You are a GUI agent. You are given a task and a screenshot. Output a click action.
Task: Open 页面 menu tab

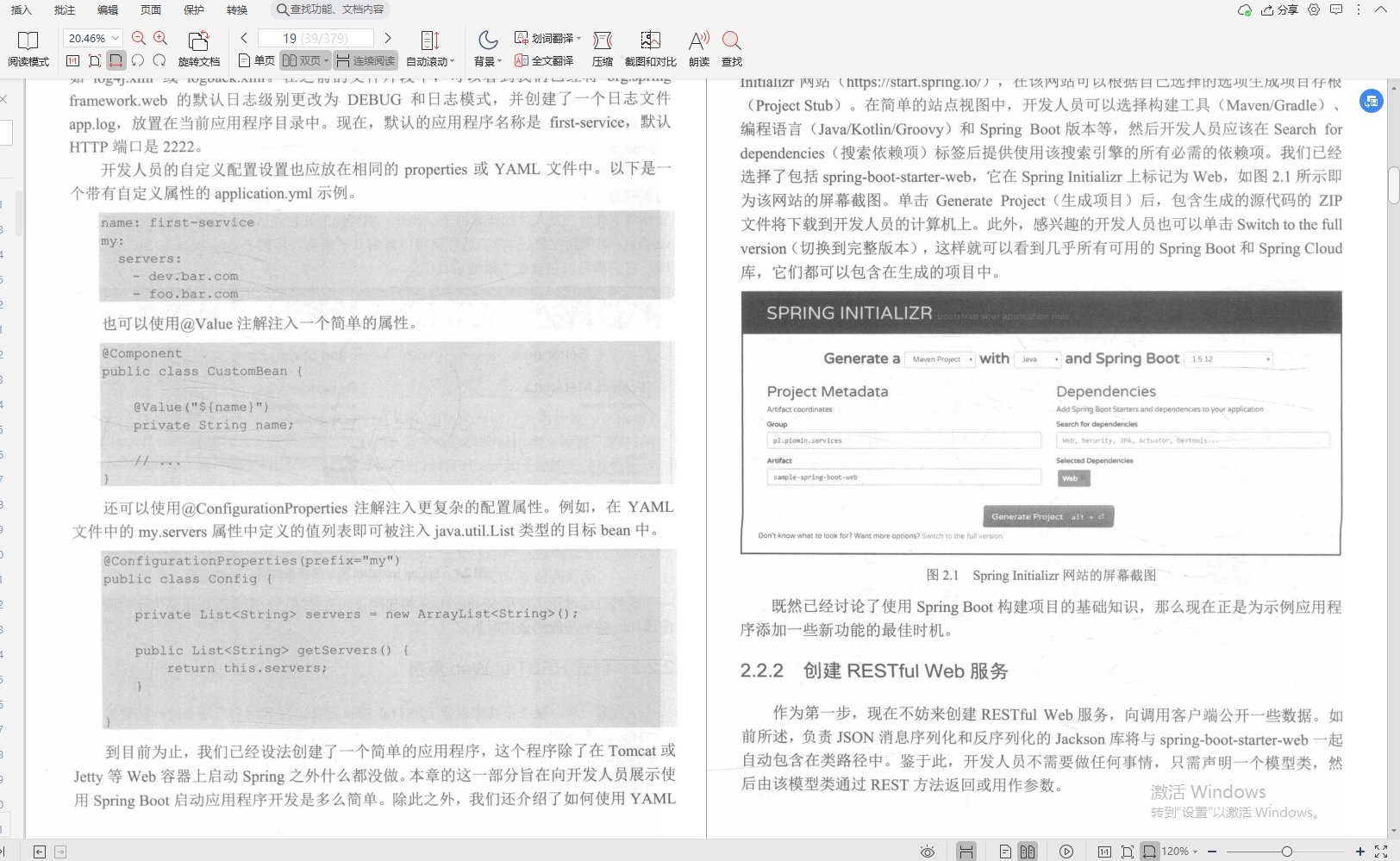150,9
